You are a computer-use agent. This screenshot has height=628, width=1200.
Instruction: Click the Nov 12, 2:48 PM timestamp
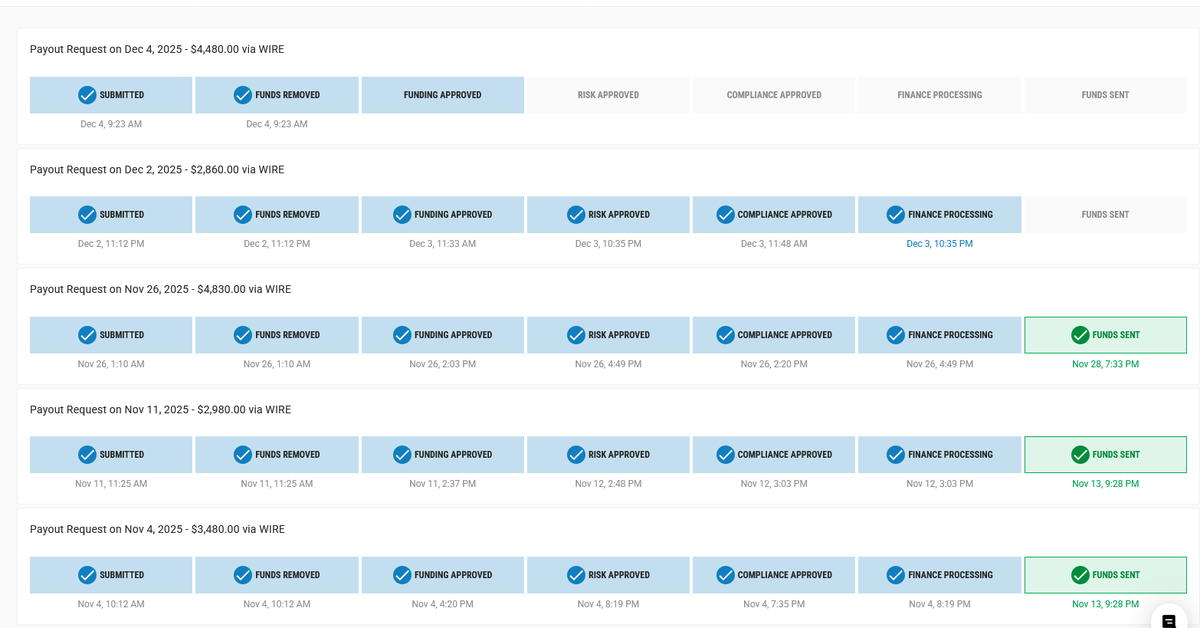(608, 484)
